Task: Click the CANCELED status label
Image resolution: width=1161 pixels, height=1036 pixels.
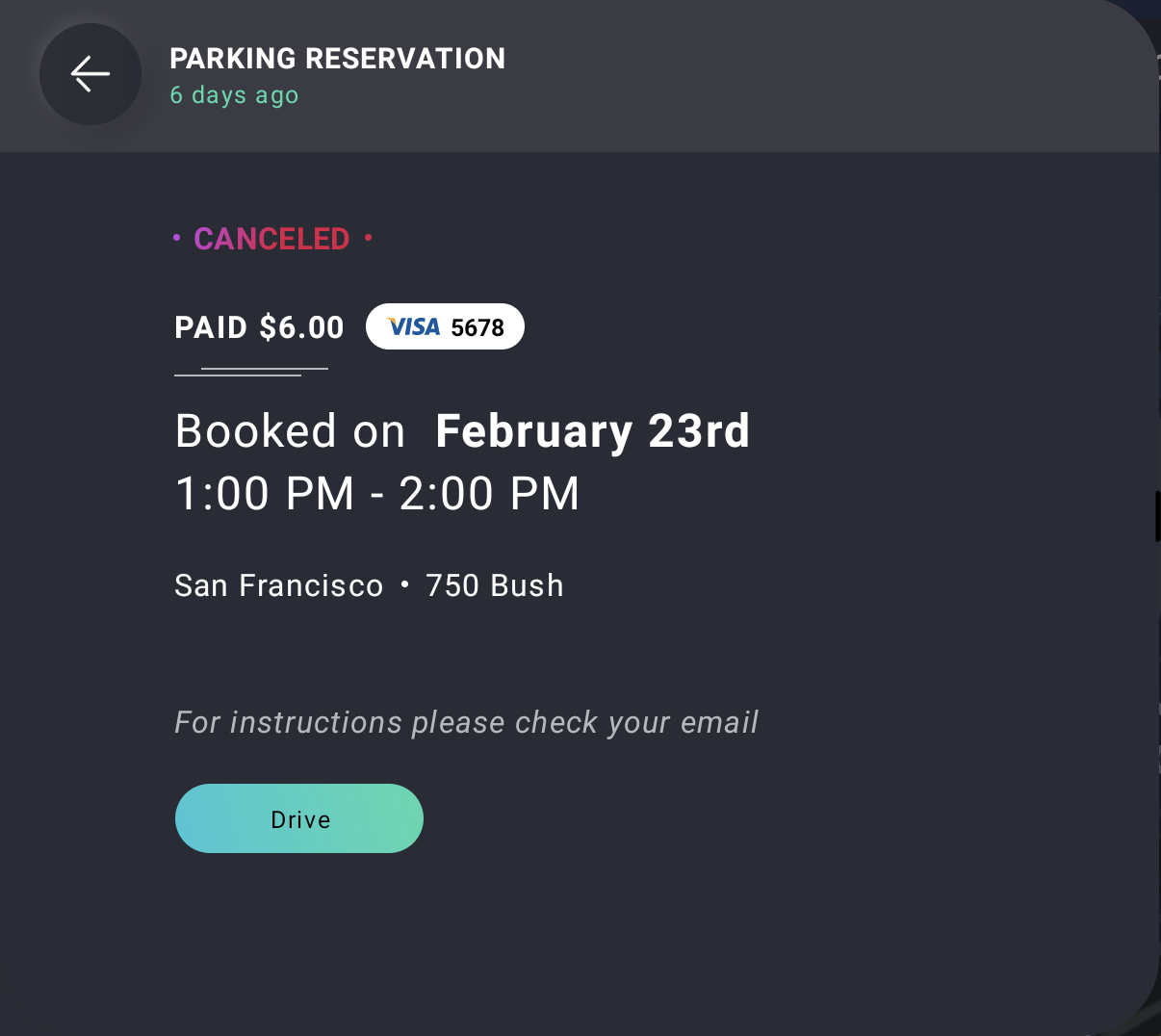Action: [271, 238]
